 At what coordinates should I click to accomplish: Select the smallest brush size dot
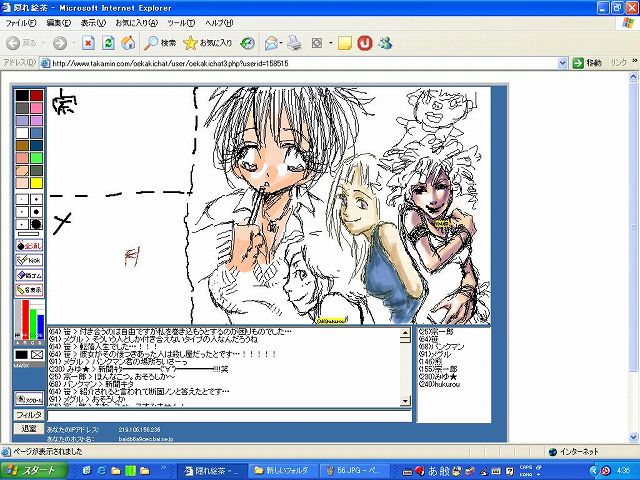coord(22,200)
